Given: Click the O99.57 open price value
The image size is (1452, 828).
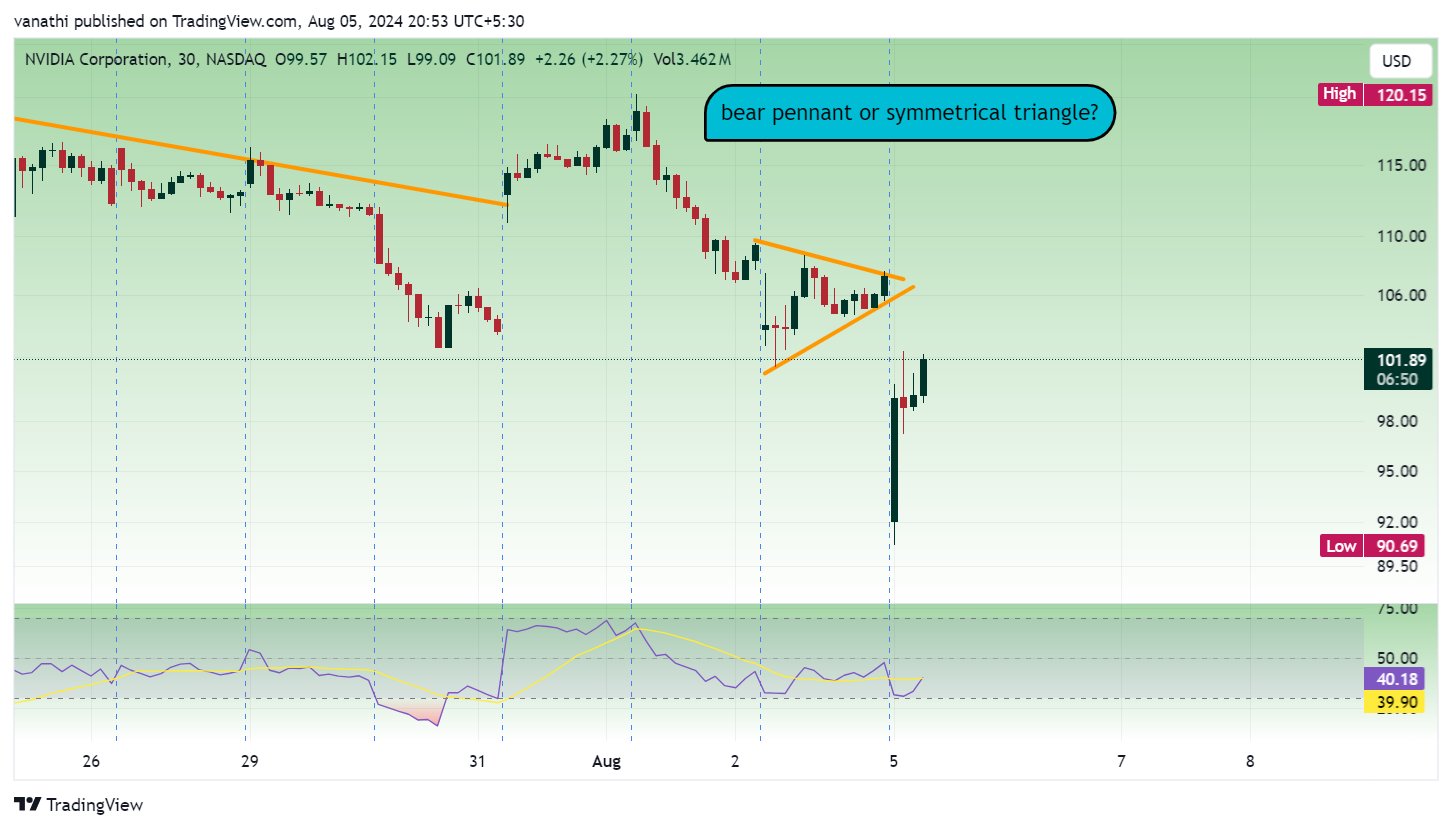Looking at the screenshot, I should 302,60.
